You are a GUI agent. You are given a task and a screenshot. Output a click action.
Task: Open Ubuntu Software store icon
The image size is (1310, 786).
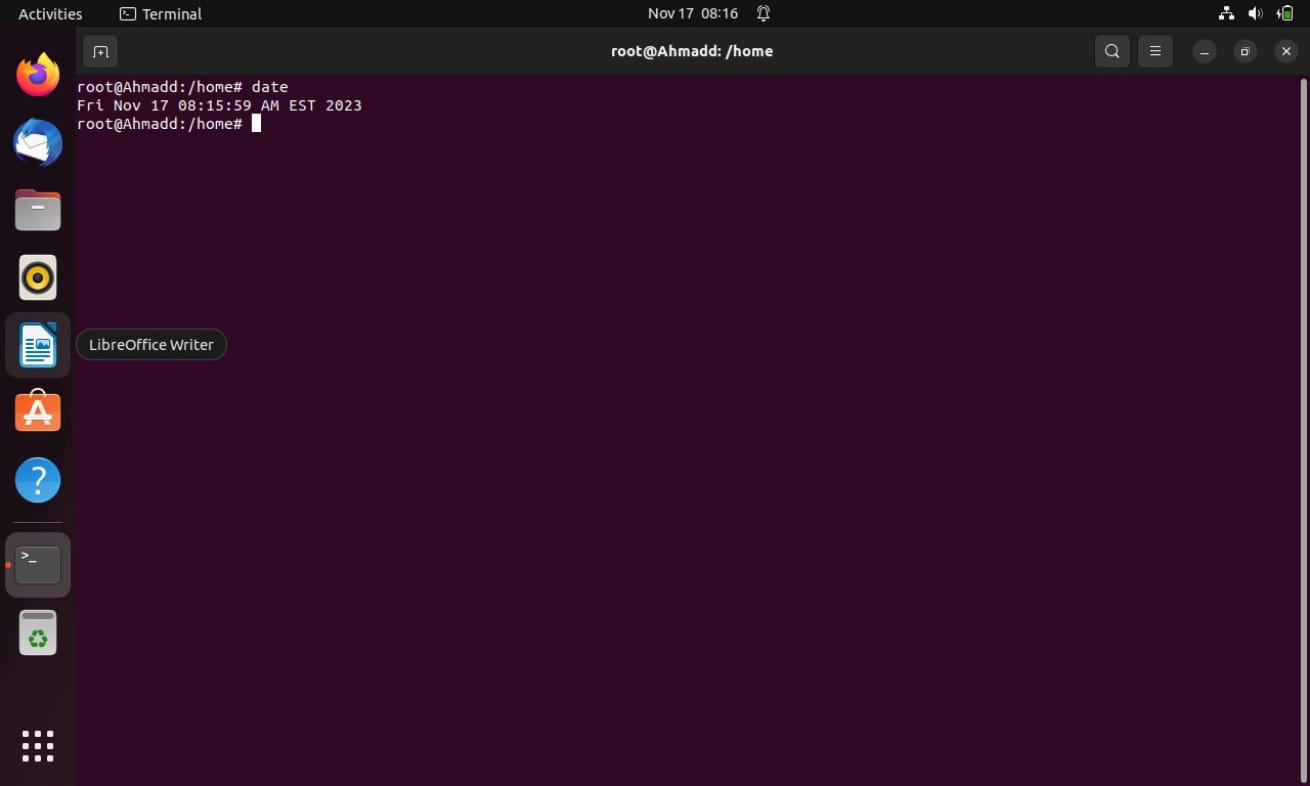coord(38,412)
